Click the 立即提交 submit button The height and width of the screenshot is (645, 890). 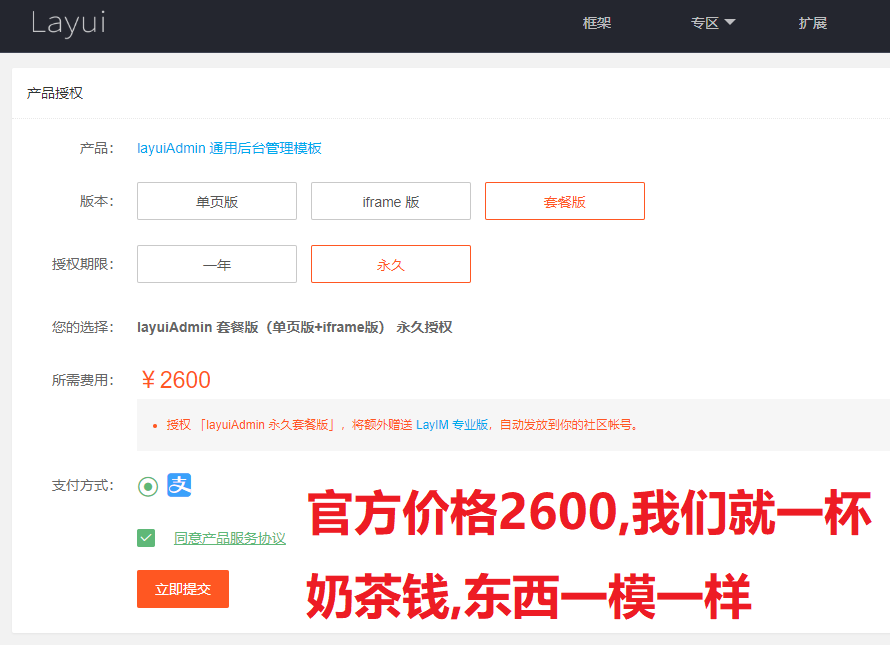[x=182, y=589]
